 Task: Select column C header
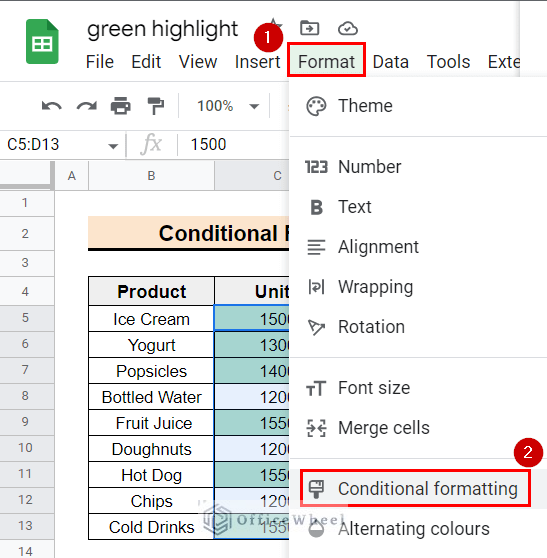coord(252,176)
